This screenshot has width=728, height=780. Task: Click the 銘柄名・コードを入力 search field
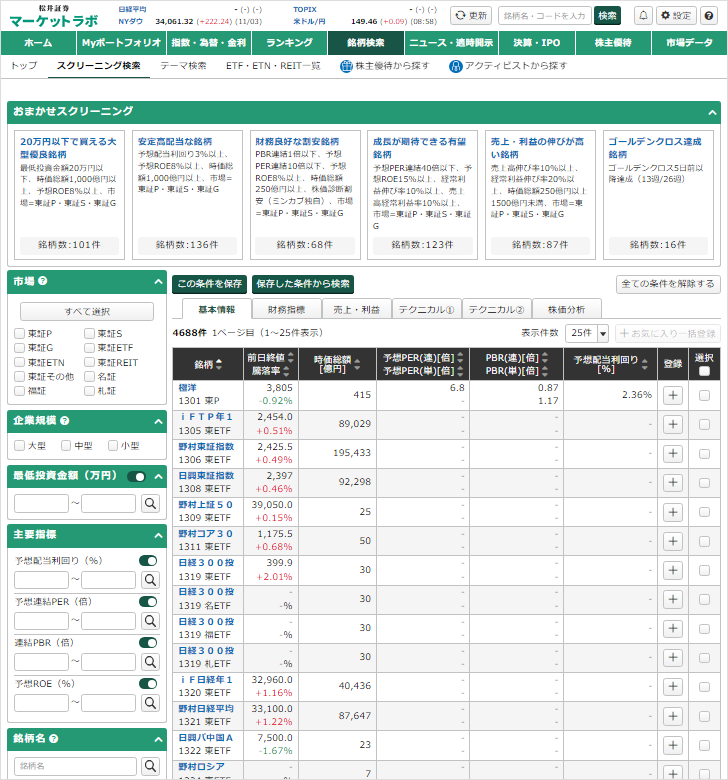pyautogui.click(x=544, y=15)
